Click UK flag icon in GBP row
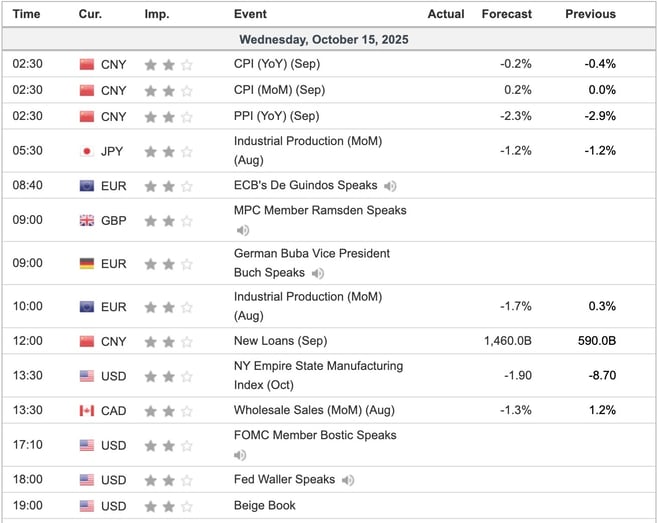 tap(87, 220)
